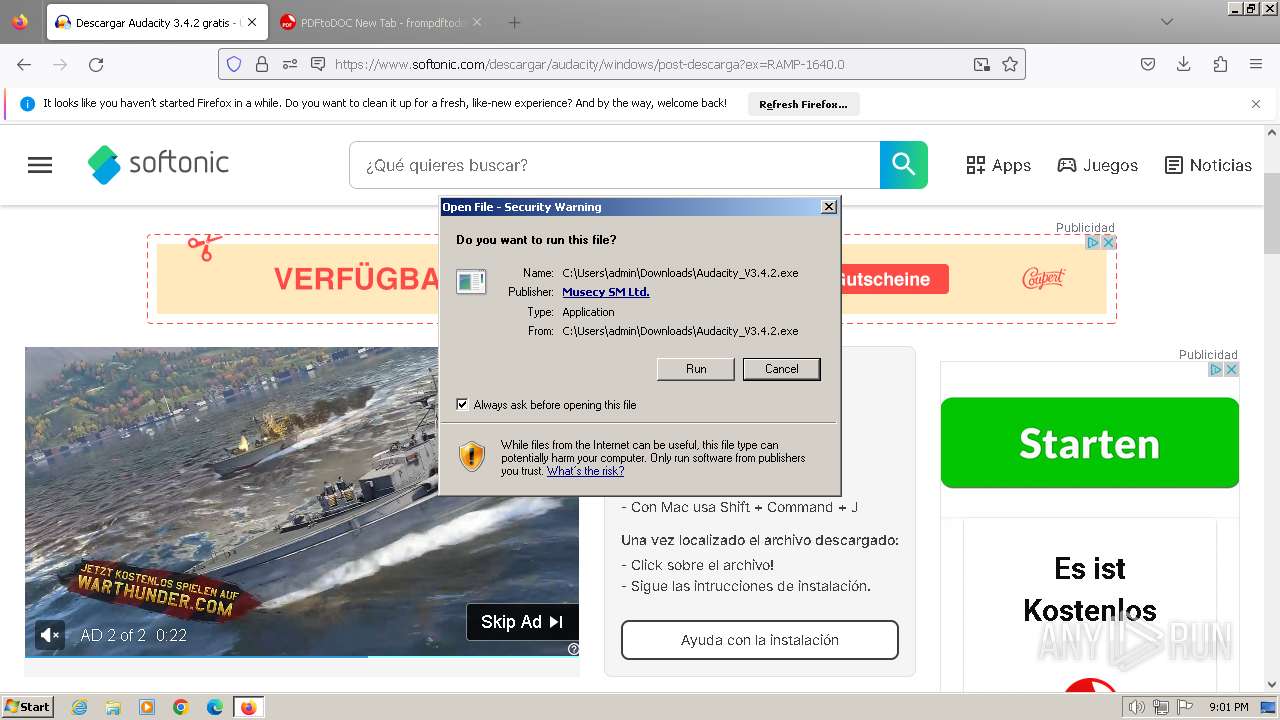Click the video ad progress bar
Screen dimensions: 1280x720
[x=302, y=656]
